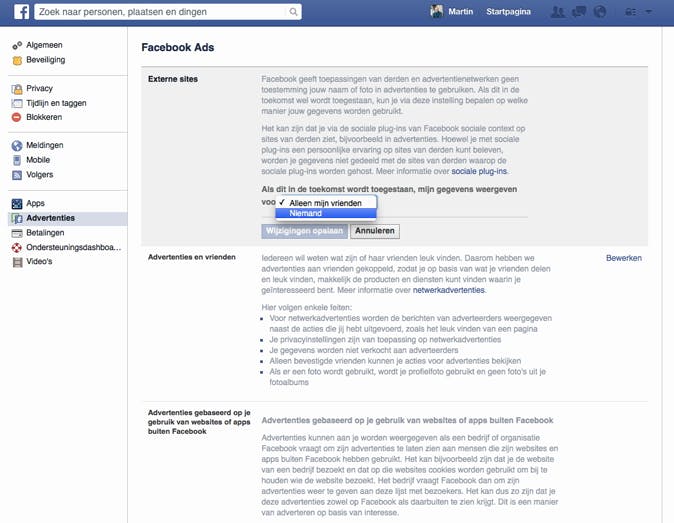Open the friend requests icon
Viewport: 674px width, 523px height.
coord(558,12)
